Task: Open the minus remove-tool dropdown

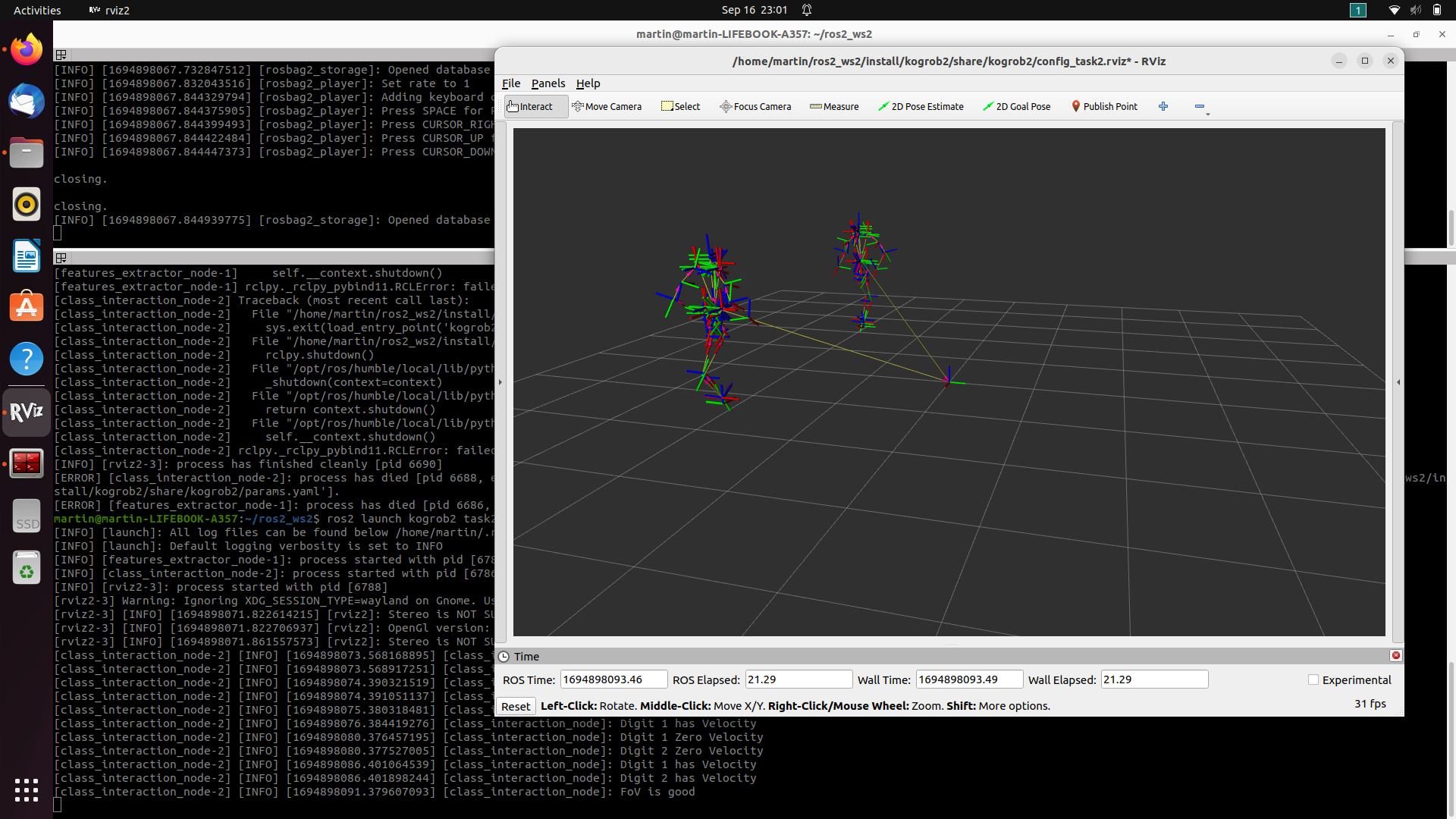Action: pyautogui.click(x=1201, y=107)
